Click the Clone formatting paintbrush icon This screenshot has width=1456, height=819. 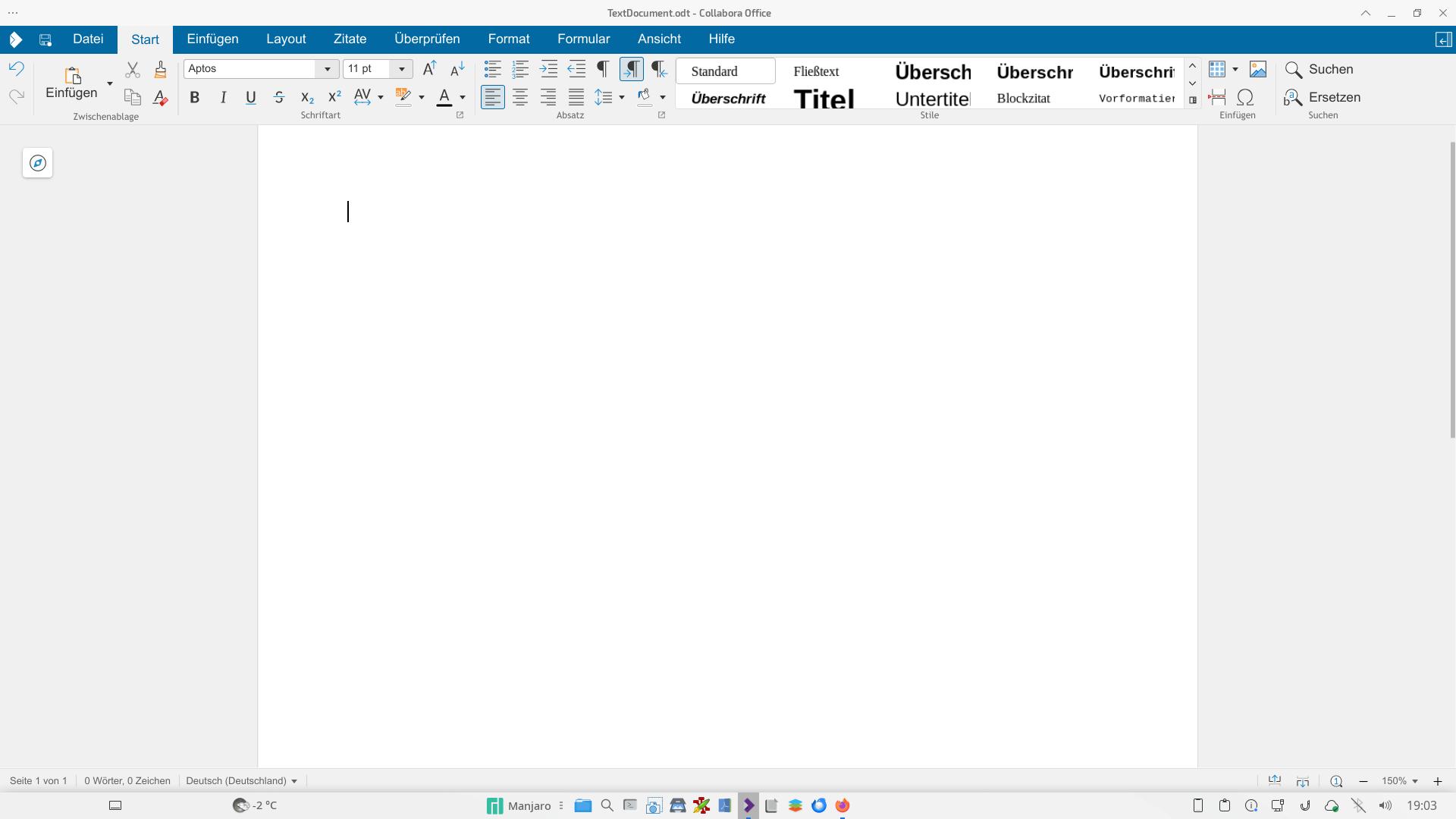coord(160,70)
